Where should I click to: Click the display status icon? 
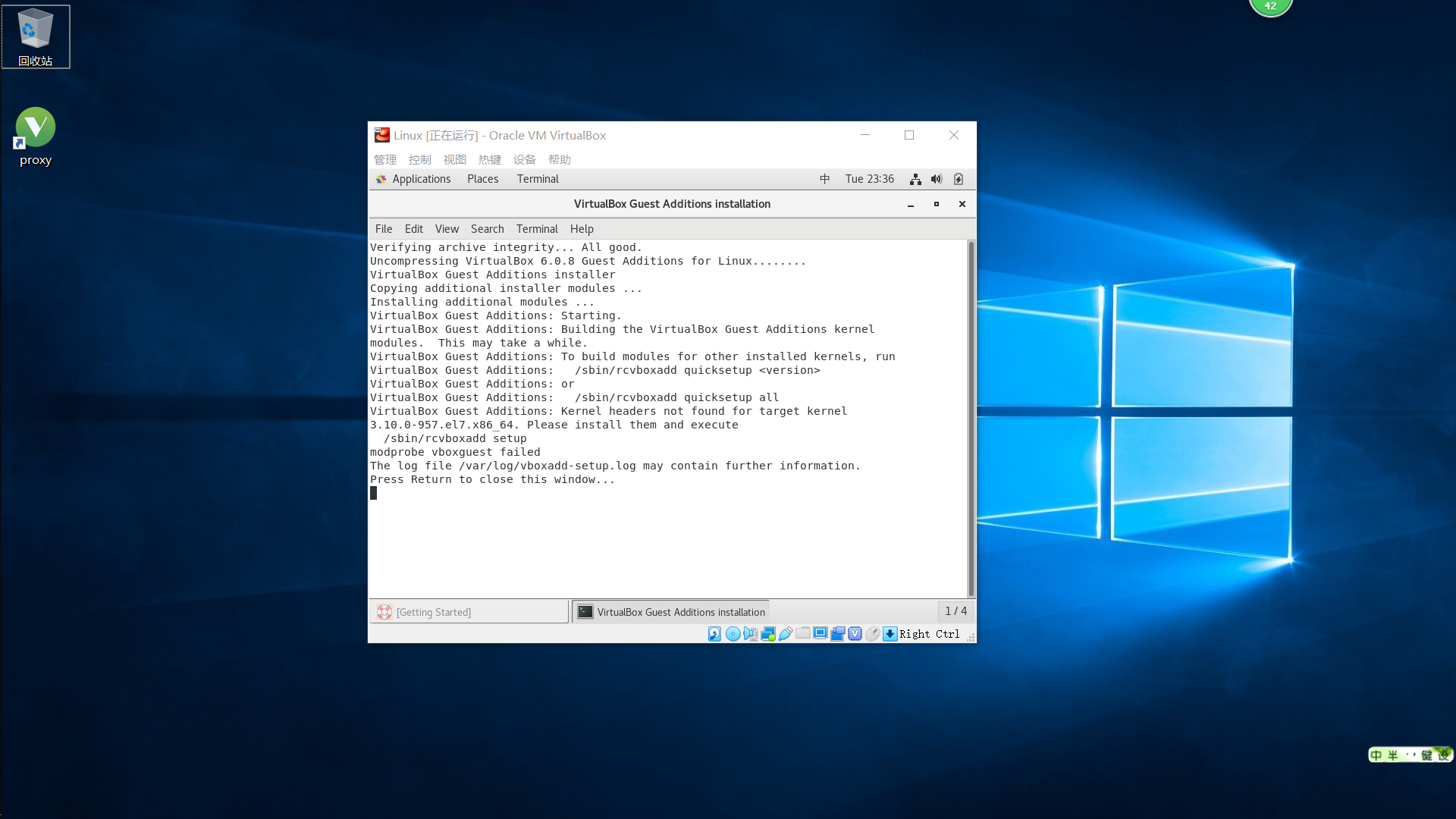(x=821, y=634)
